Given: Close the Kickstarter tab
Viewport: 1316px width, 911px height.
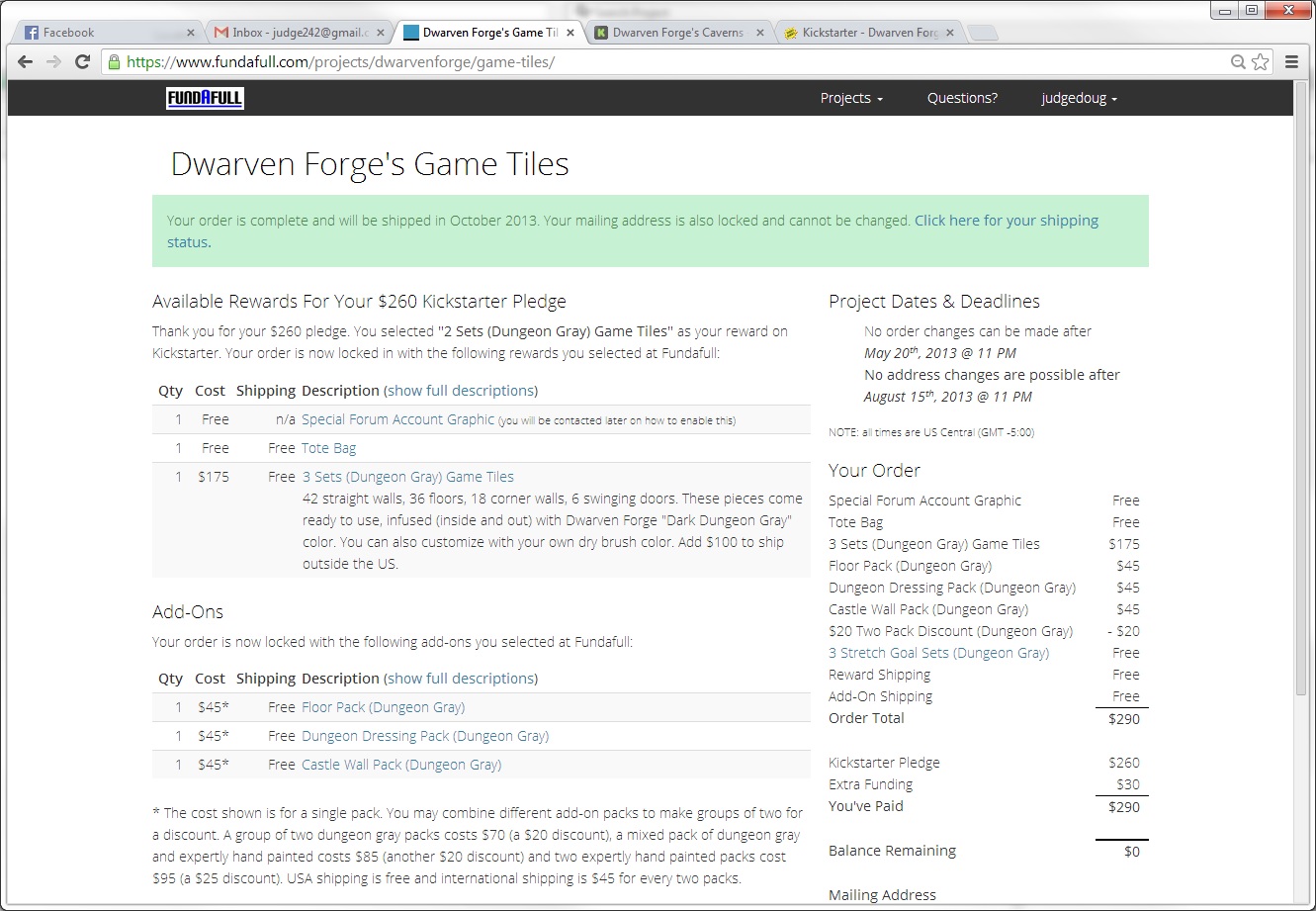Looking at the screenshot, I should point(950,33).
